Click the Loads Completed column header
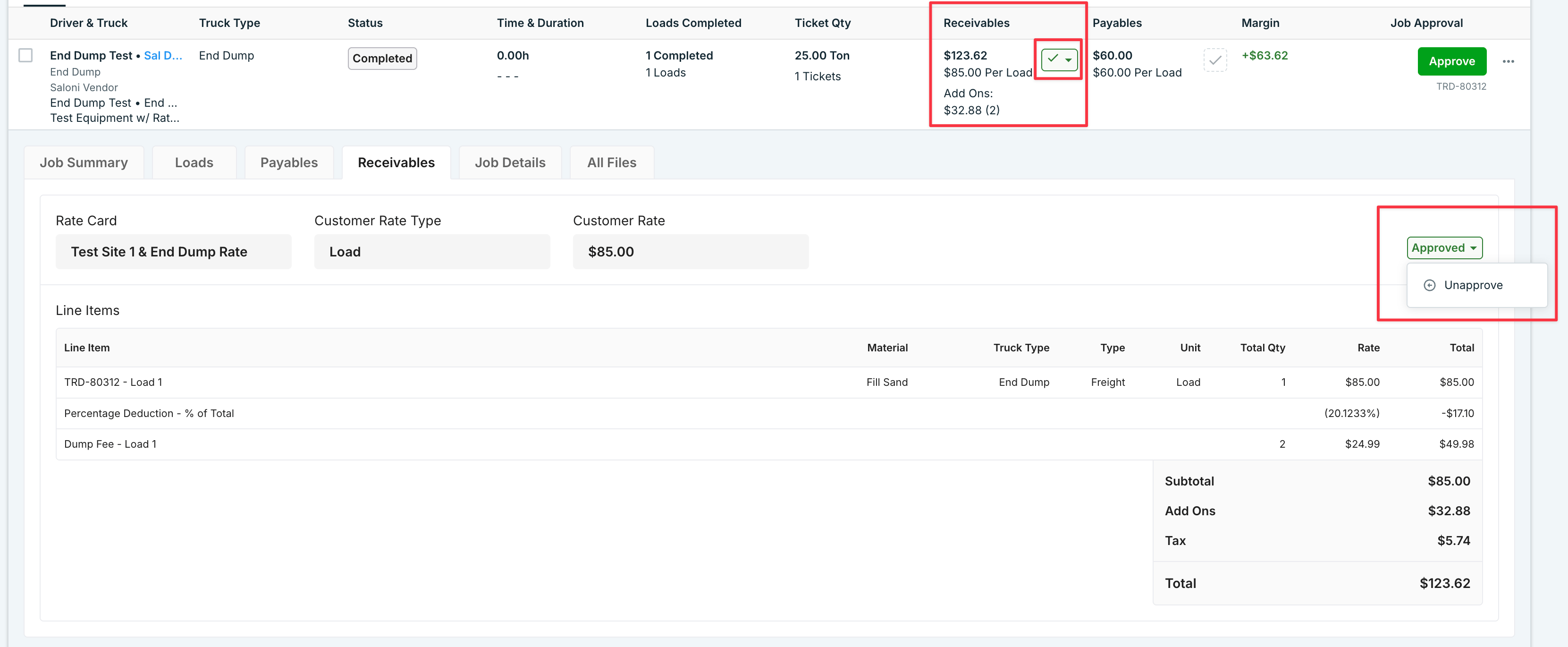1568x647 pixels. point(693,23)
